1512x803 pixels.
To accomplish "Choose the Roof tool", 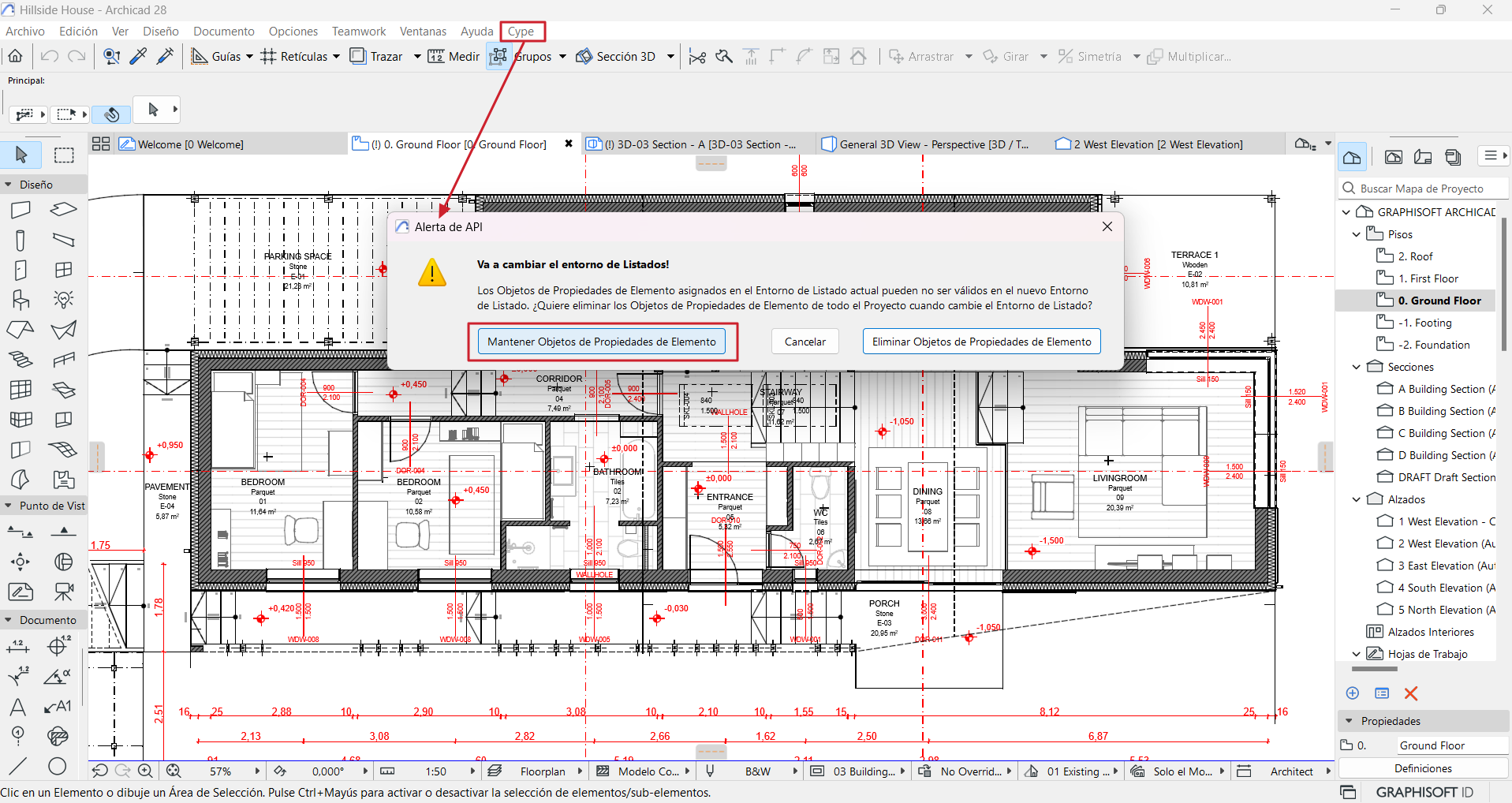I will click(21, 330).
